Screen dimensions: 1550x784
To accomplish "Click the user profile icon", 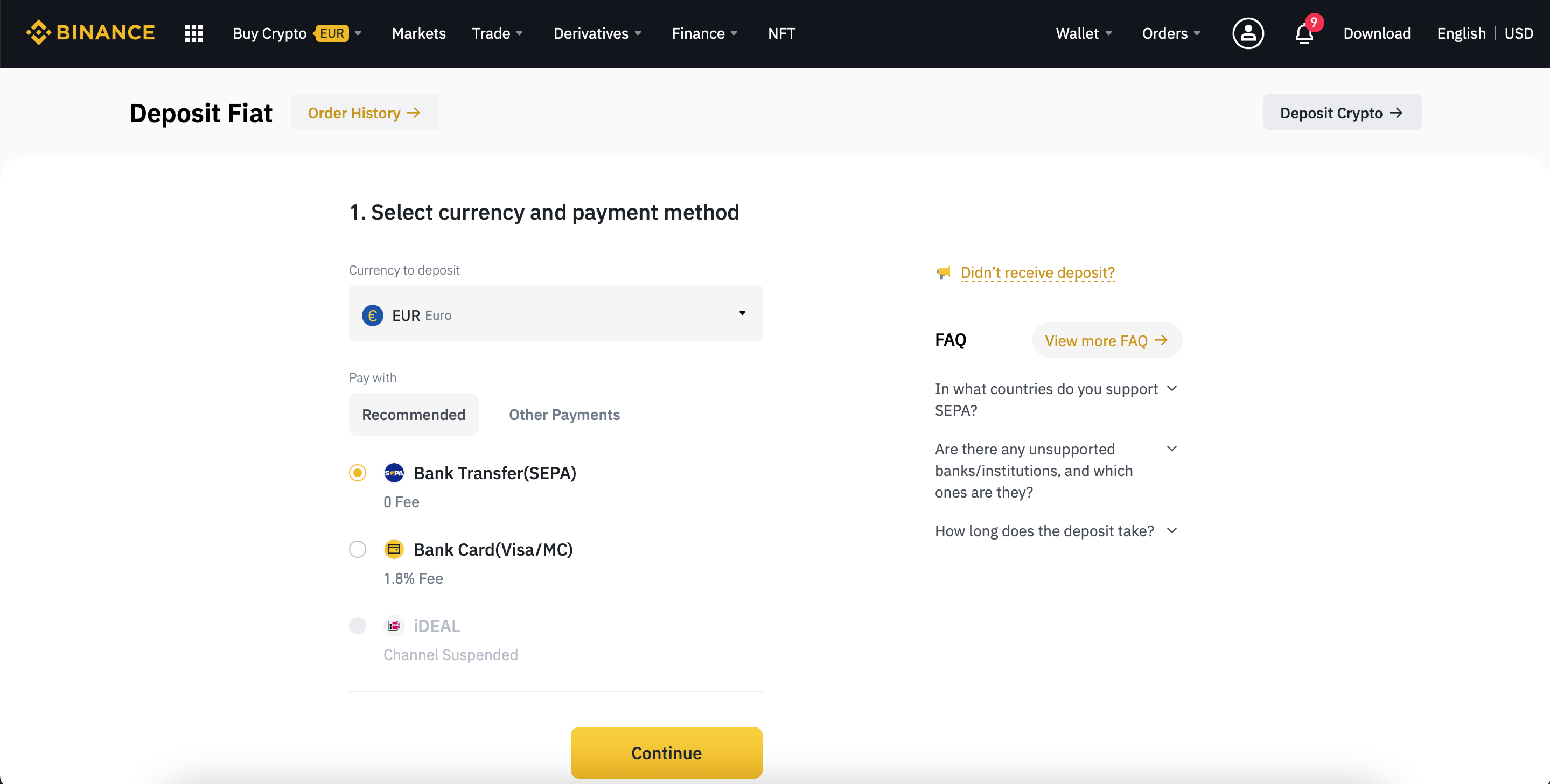I will click(x=1249, y=33).
